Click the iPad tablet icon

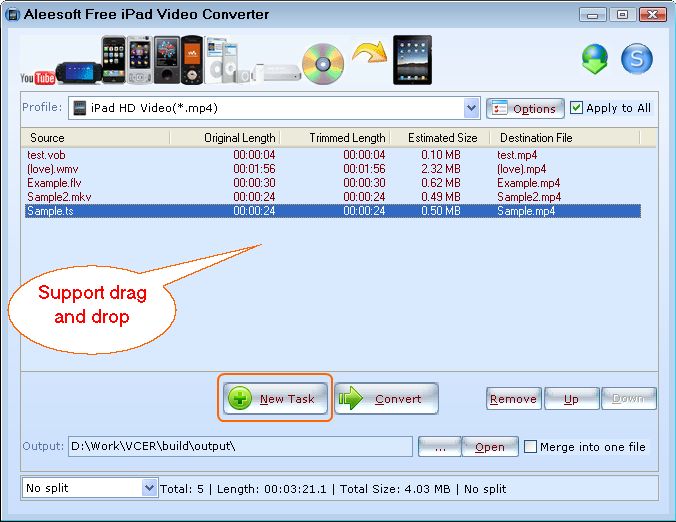coord(412,59)
